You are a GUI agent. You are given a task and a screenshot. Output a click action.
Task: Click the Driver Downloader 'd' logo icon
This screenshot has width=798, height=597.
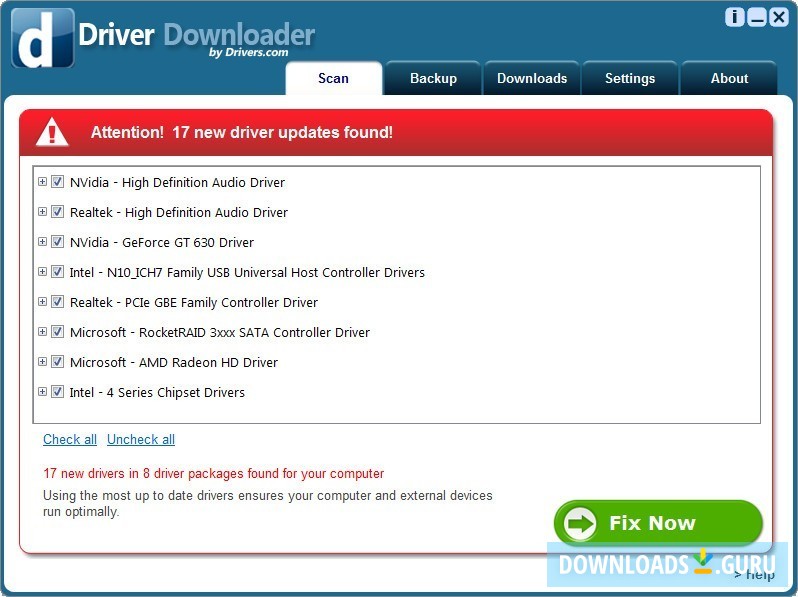[x=43, y=38]
